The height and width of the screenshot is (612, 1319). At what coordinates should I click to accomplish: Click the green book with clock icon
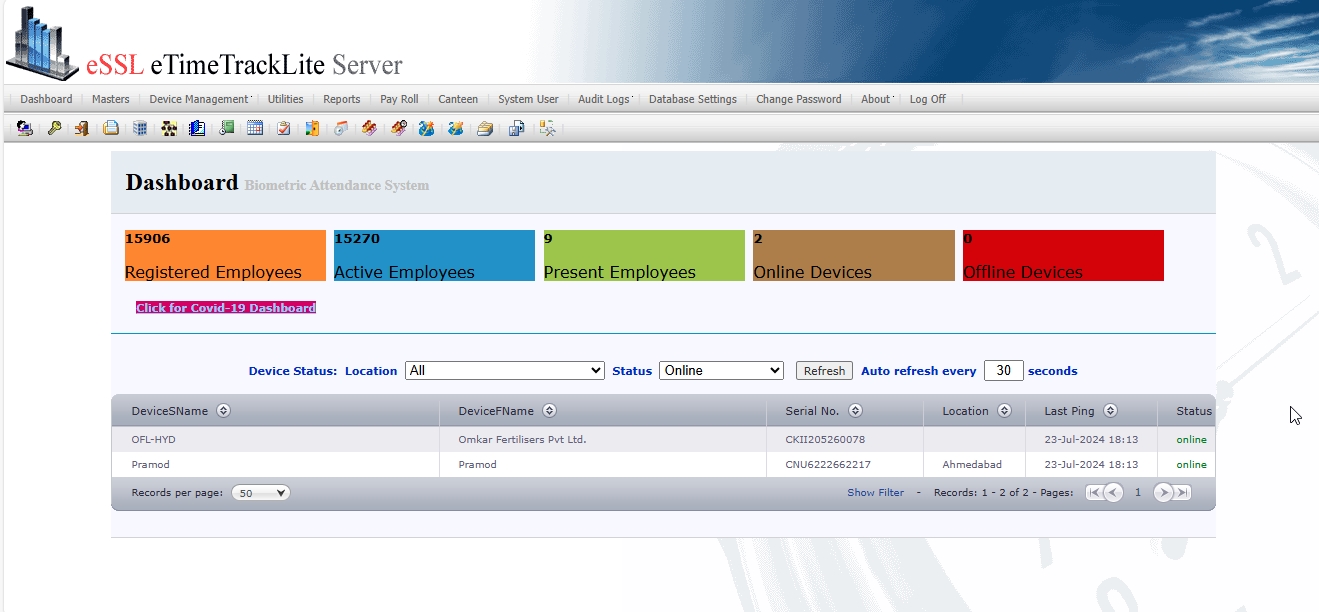[227, 128]
